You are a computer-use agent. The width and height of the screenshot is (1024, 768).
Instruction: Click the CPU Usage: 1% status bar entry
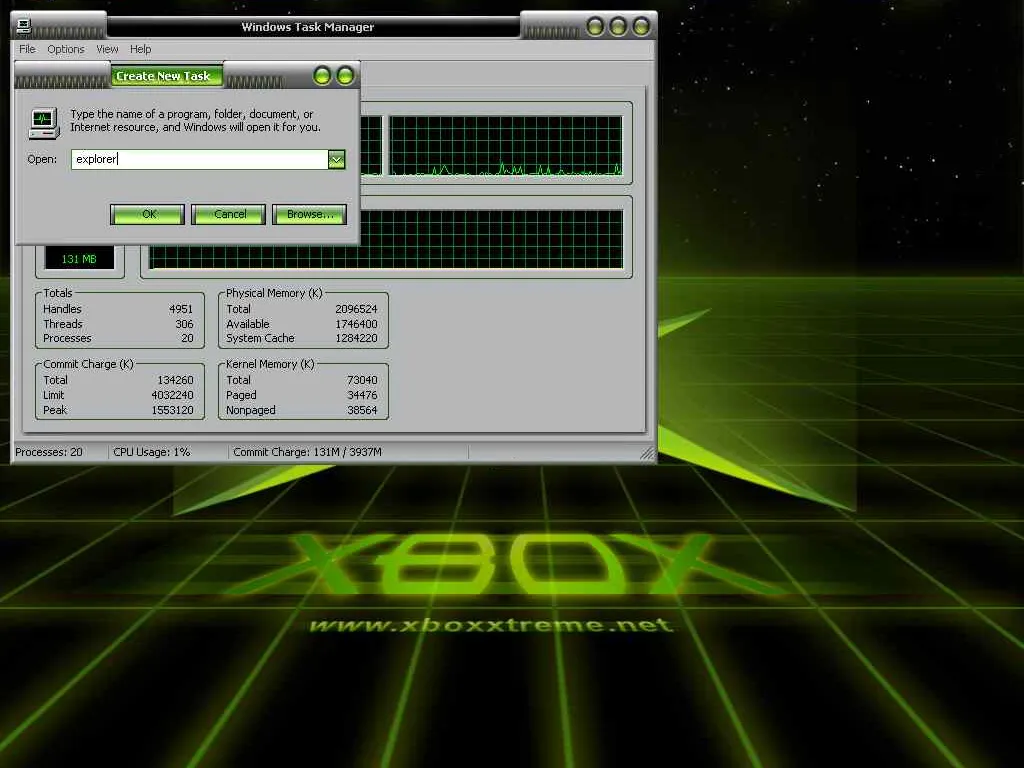coord(152,452)
